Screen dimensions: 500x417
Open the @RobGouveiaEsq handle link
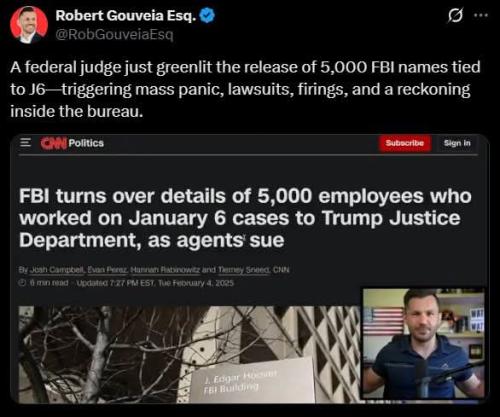[x=114, y=34]
